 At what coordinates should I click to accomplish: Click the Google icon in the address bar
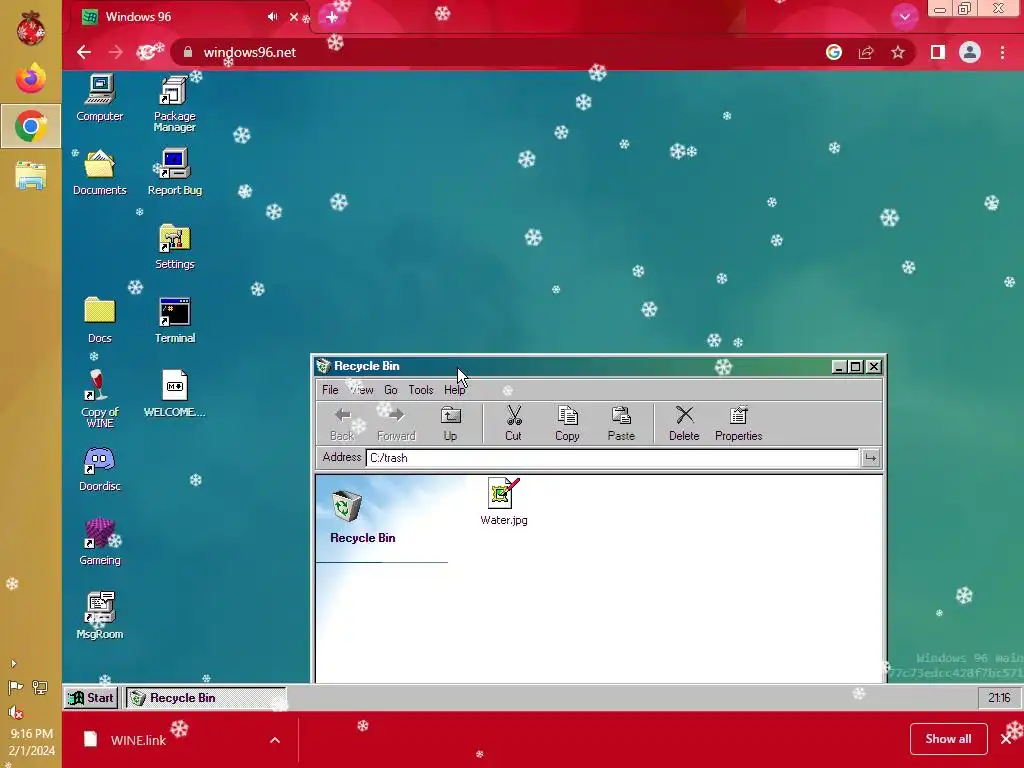(x=834, y=52)
